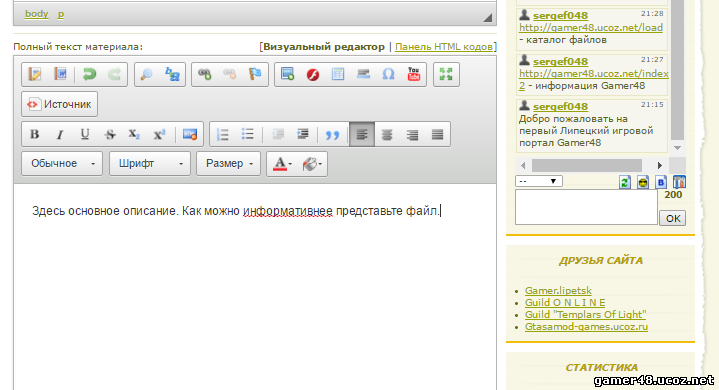Insert Flash with the red Flash icon
This screenshot has width=719, height=390.
click(x=313, y=74)
